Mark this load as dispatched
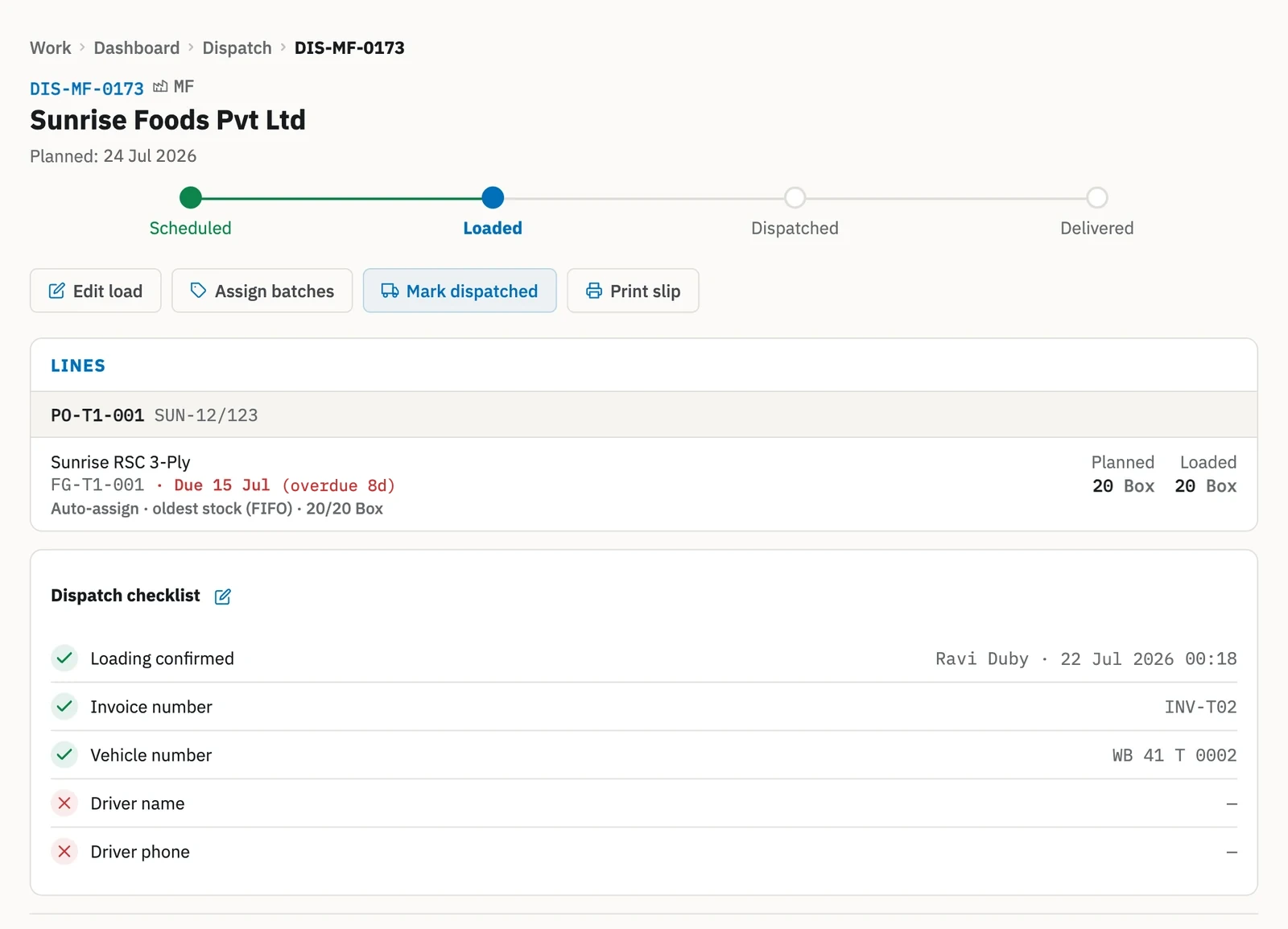This screenshot has width=1288, height=929. click(x=460, y=291)
